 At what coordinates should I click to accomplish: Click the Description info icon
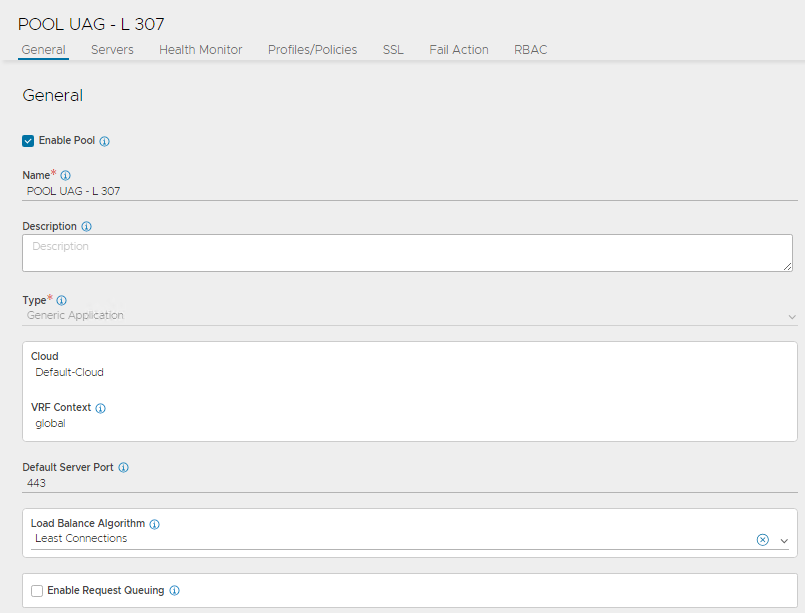pyautogui.click(x=86, y=226)
